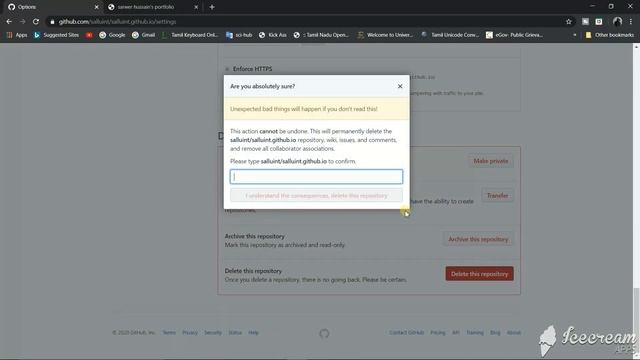The width and height of the screenshot is (640, 360).
Task: Click the second extension icon beside the avatar
Action: [x=599, y=22]
